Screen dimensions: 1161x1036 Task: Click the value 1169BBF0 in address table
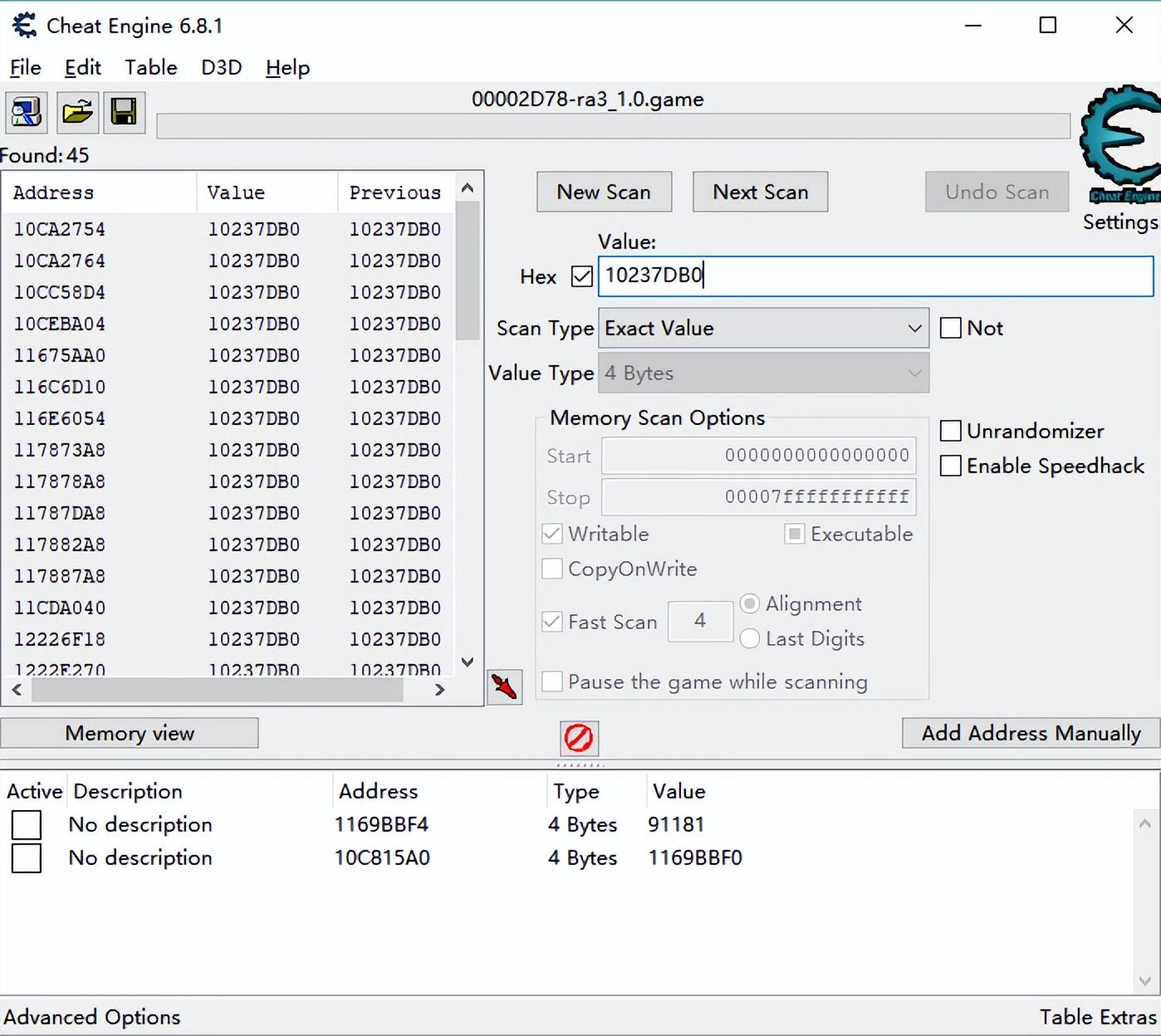(695, 858)
